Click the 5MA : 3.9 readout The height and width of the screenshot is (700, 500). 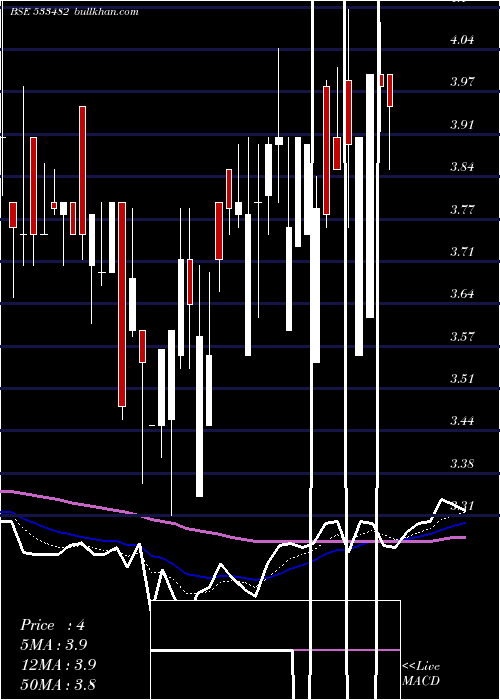point(54,645)
